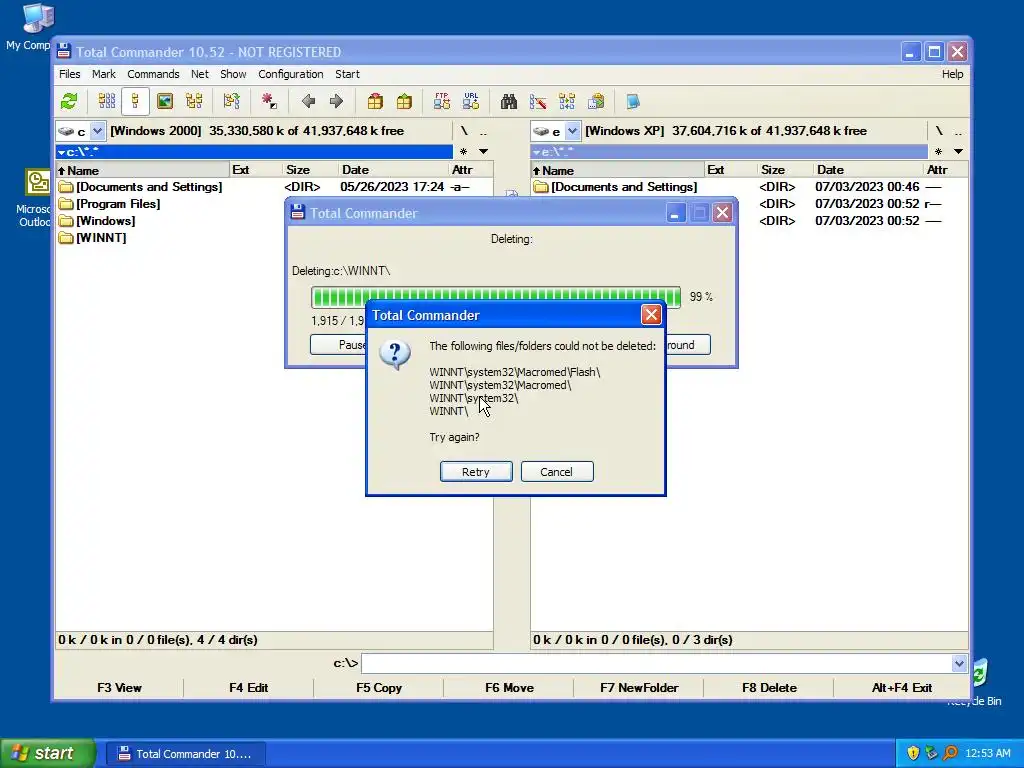Switch to brief file names view icon
This screenshot has height=768, width=1024.
[107, 101]
